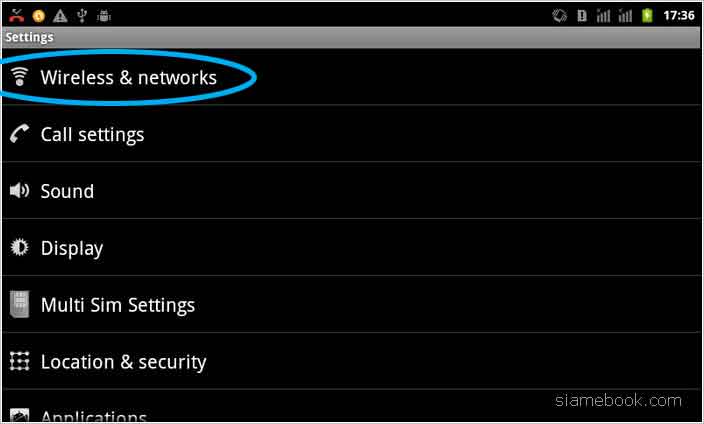Open Call settings entry
The image size is (704, 424).
click(x=352, y=134)
